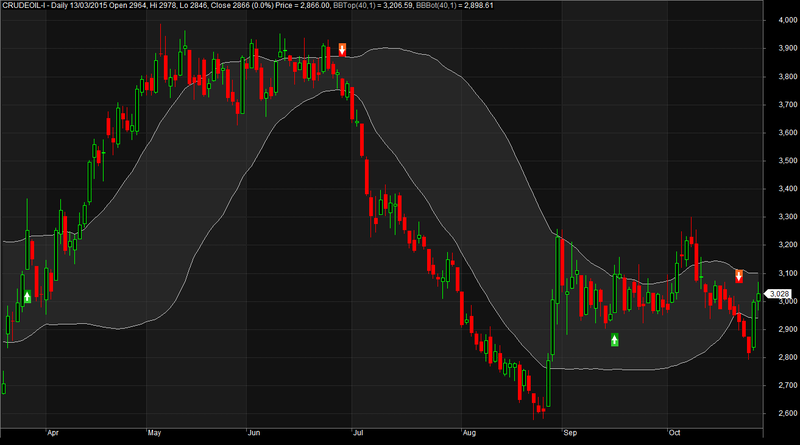The image size is (800, 445).
Task: Select the 3,300 price axis label
Action: click(x=788, y=217)
